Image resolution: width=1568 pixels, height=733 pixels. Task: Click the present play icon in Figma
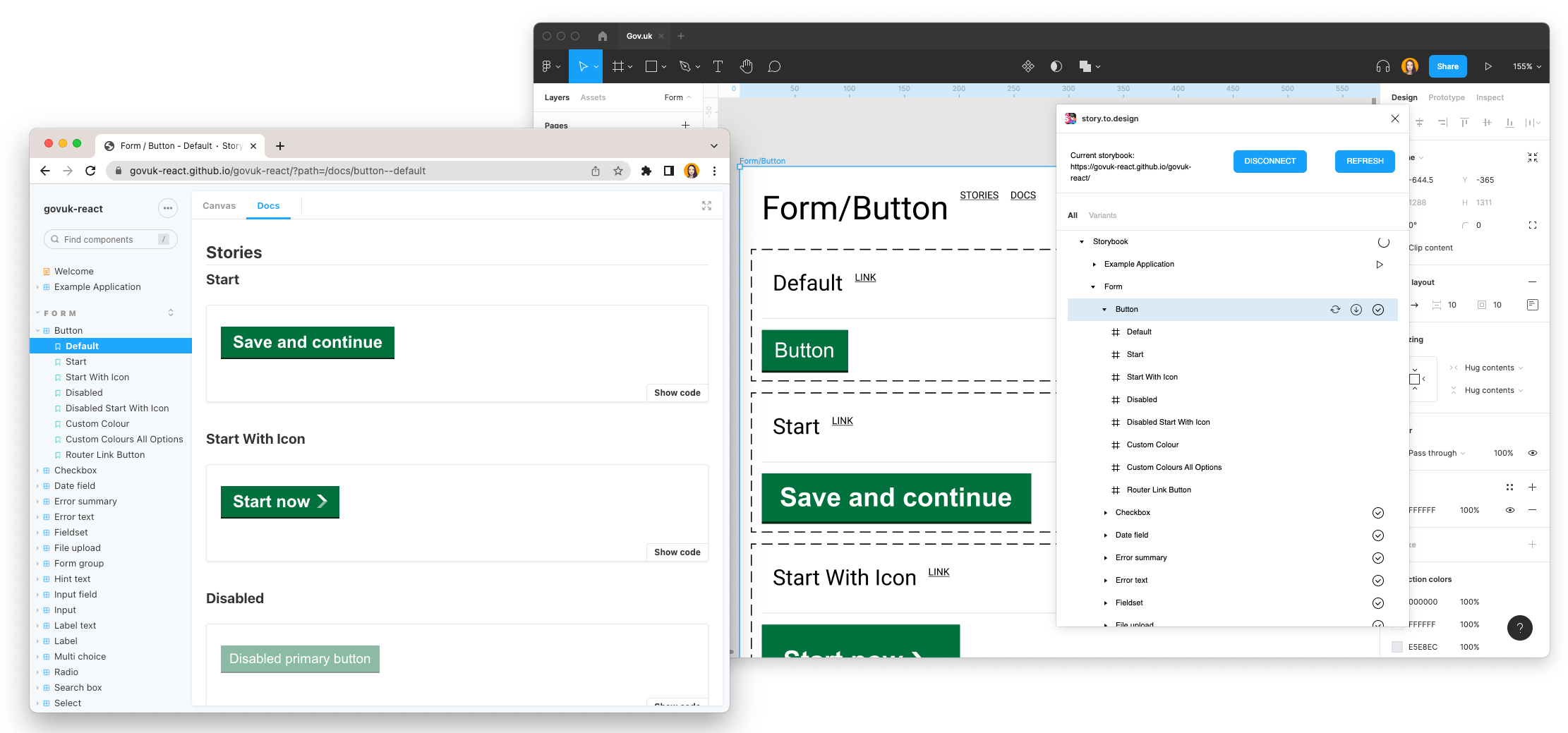click(x=1488, y=66)
